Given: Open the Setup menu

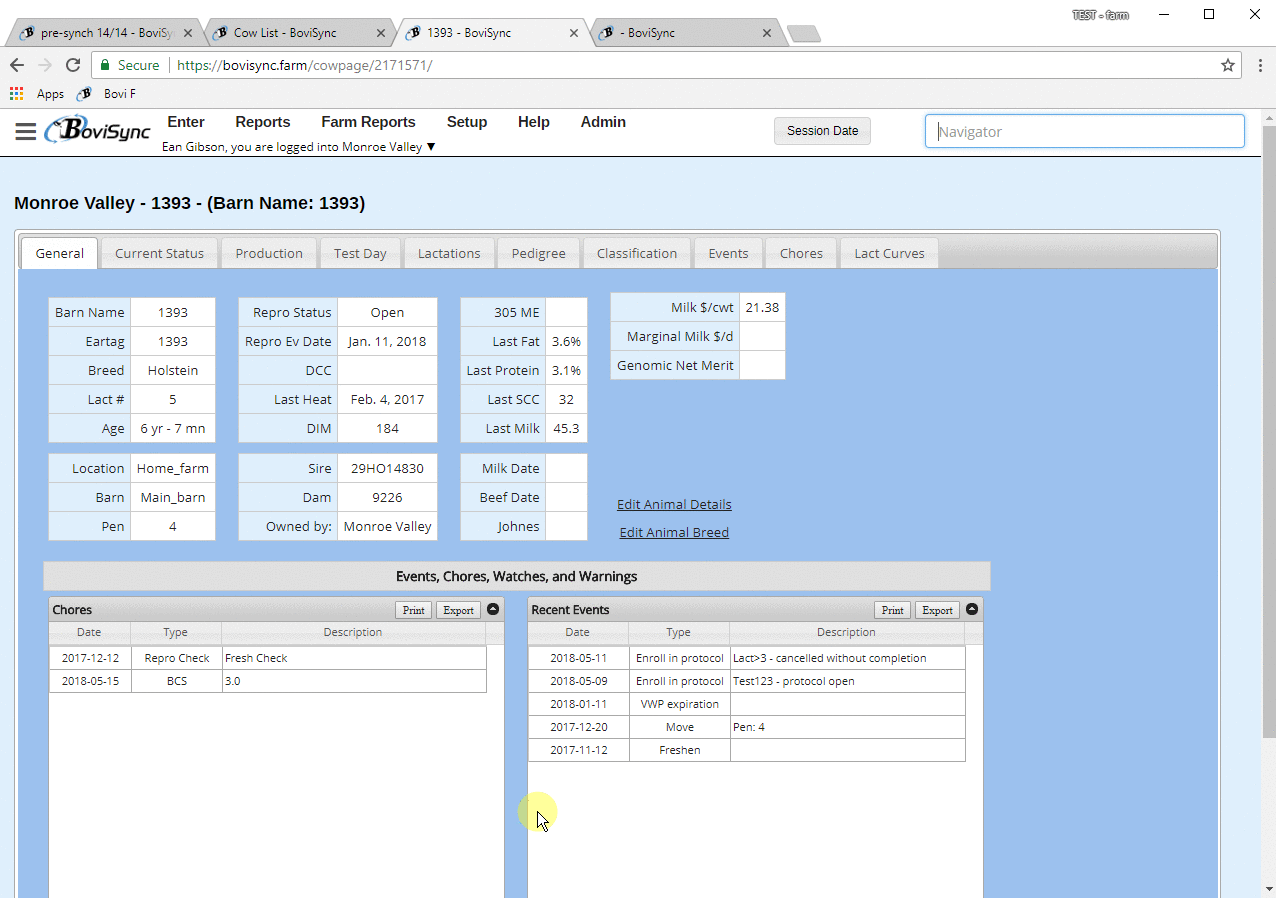Looking at the screenshot, I should (x=467, y=122).
